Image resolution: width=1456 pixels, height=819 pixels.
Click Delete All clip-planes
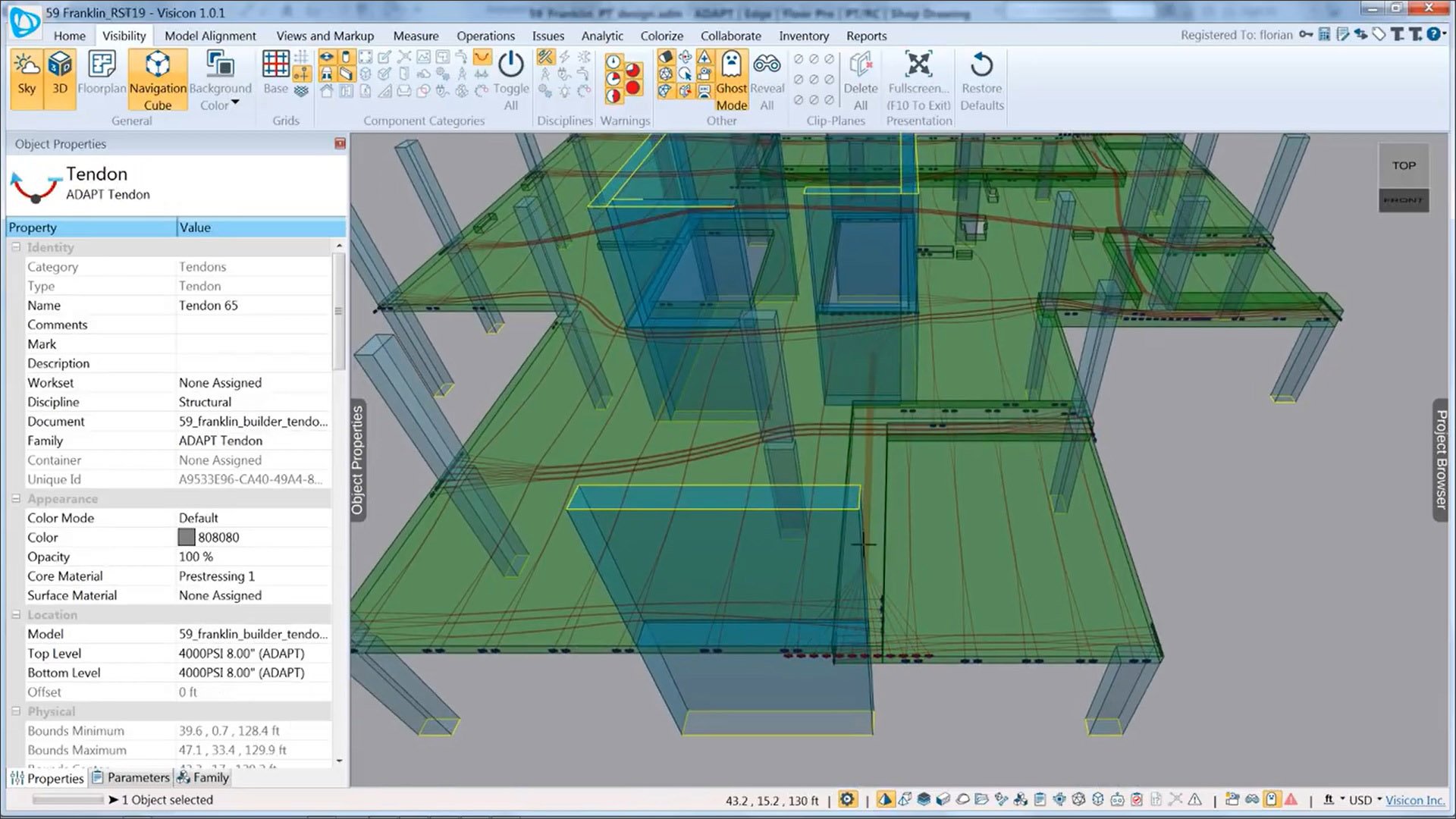point(860,80)
